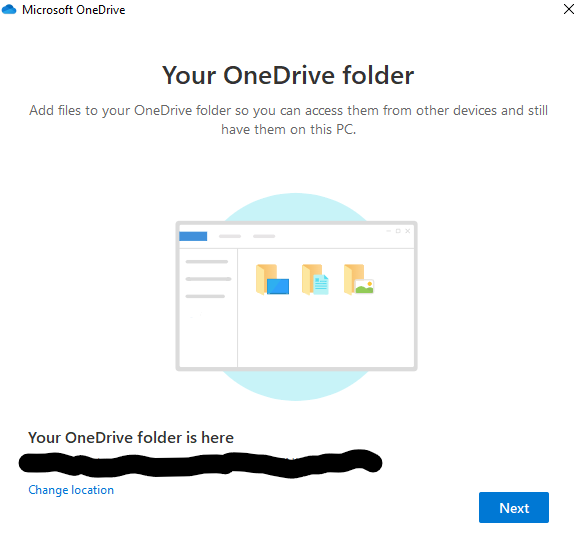Click the illustrated window's small X icon
578x546 pixels.
pos(408,231)
